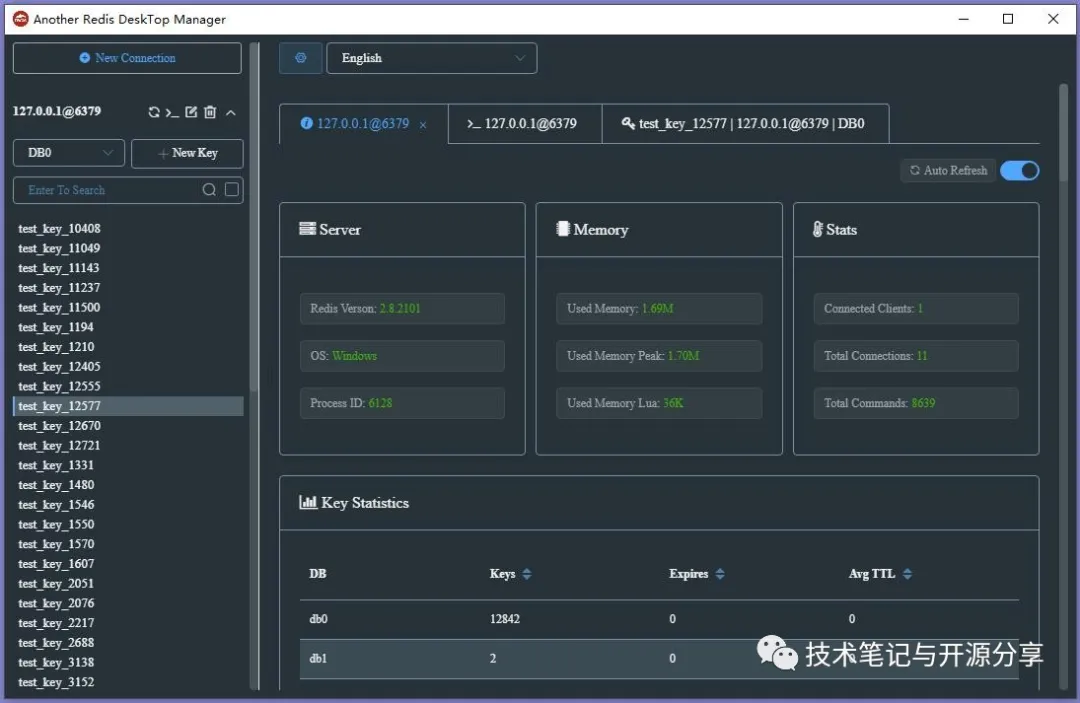Click the db0 row in Key Statistics
The height and width of the screenshot is (703, 1080).
click(659, 619)
